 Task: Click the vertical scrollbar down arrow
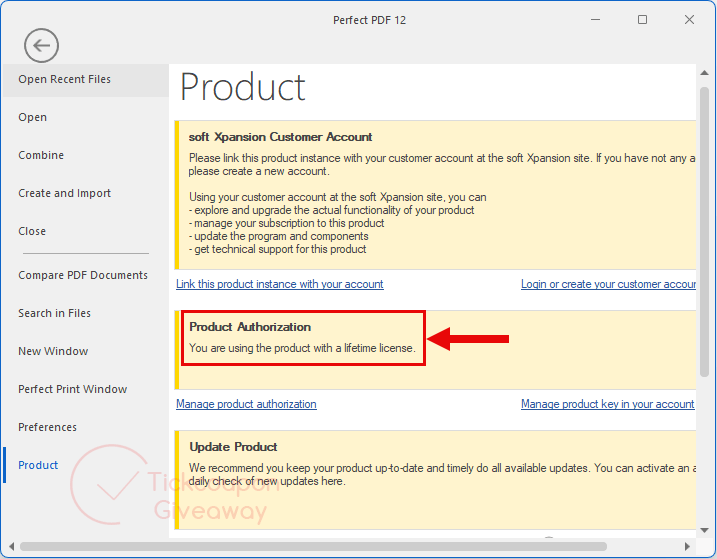[704, 530]
